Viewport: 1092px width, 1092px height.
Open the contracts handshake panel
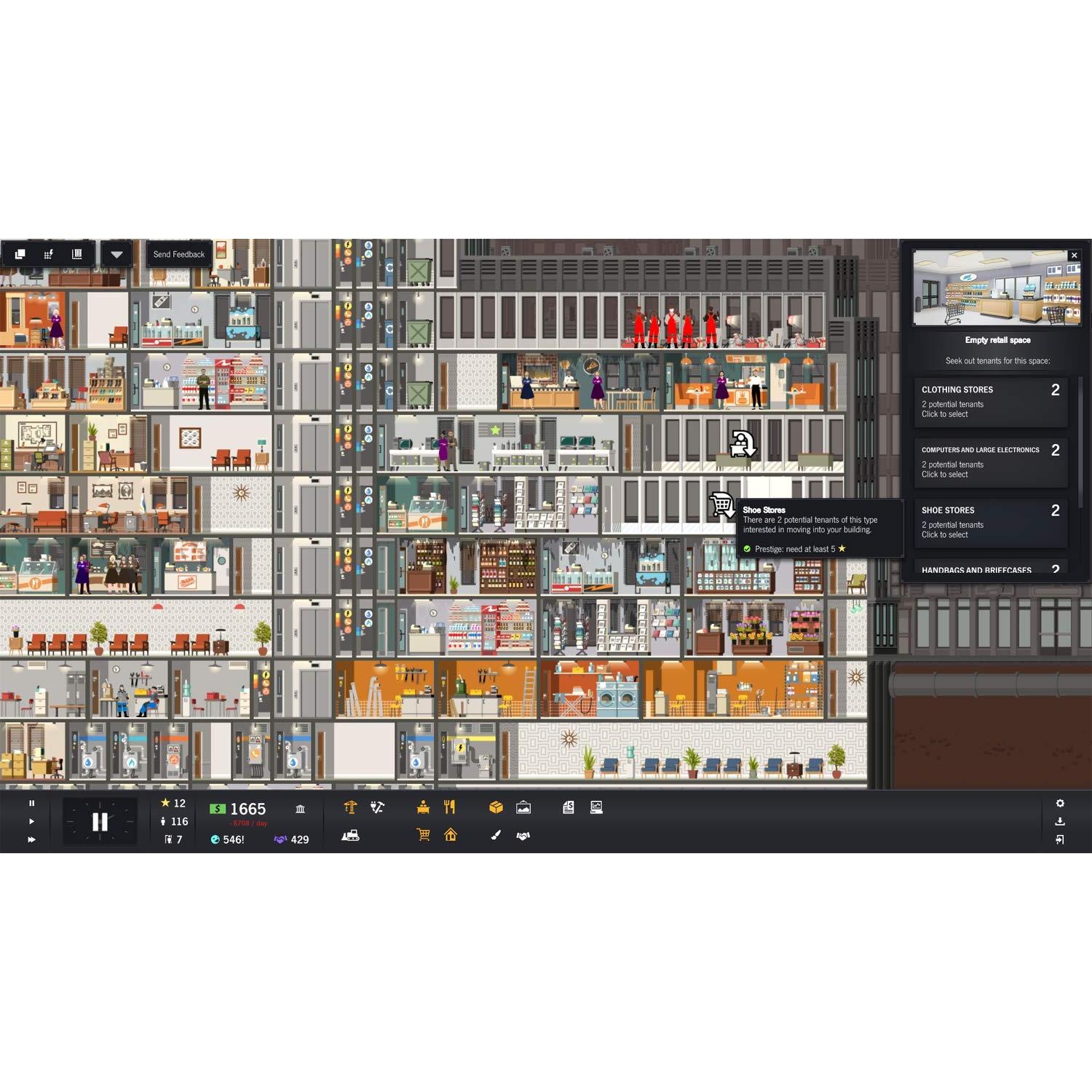[523, 836]
